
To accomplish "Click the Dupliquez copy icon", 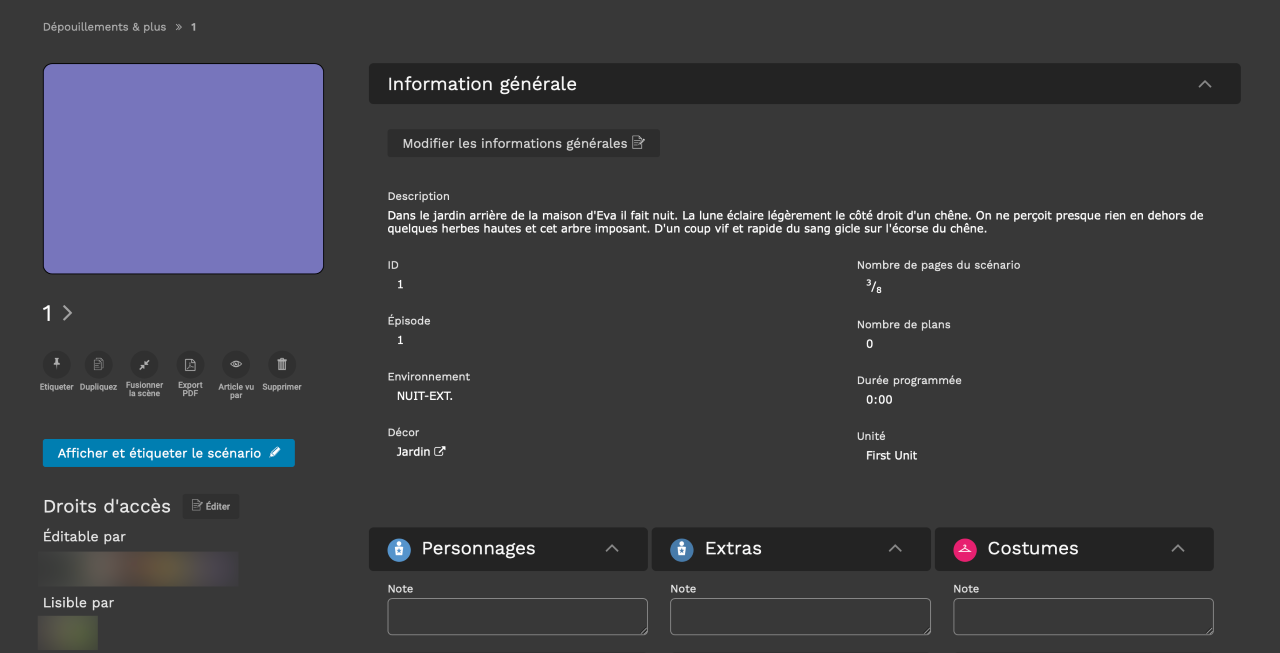I will coord(98,365).
